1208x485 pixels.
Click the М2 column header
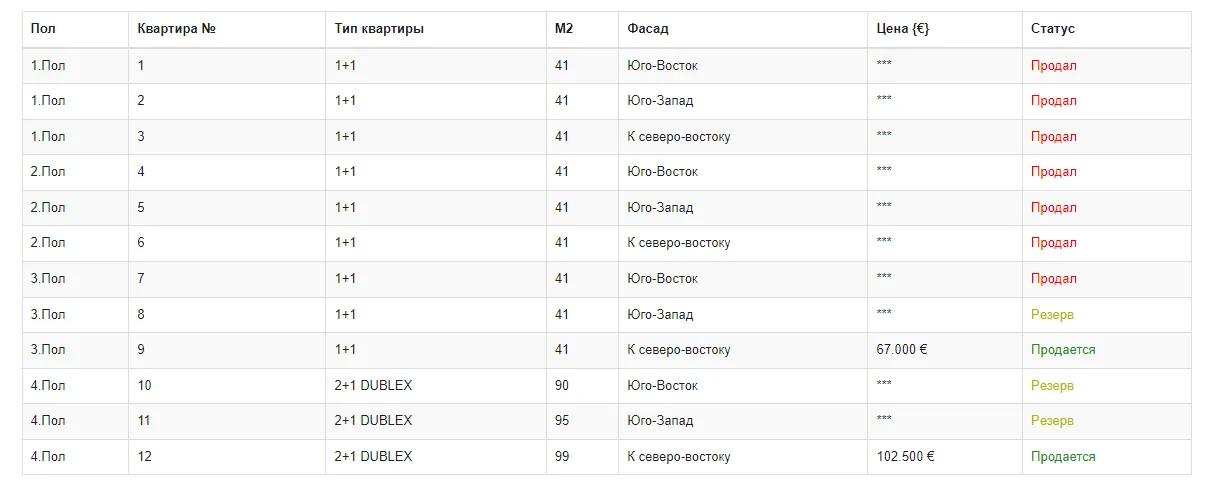[x=582, y=29]
